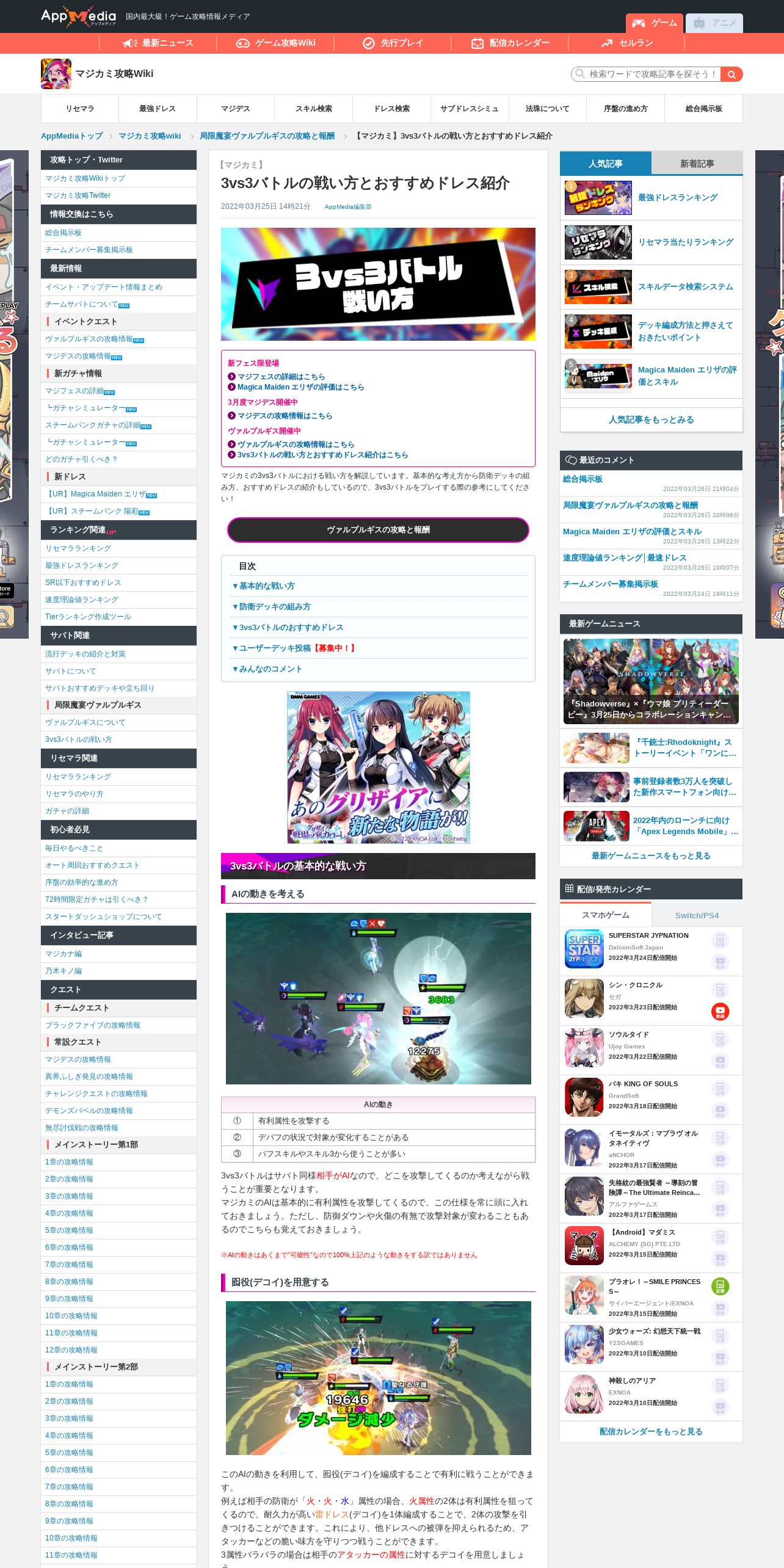Image resolution: width=784 pixels, height=1568 pixels.
Task: Select the 新着記事 tab
Action: point(697,164)
